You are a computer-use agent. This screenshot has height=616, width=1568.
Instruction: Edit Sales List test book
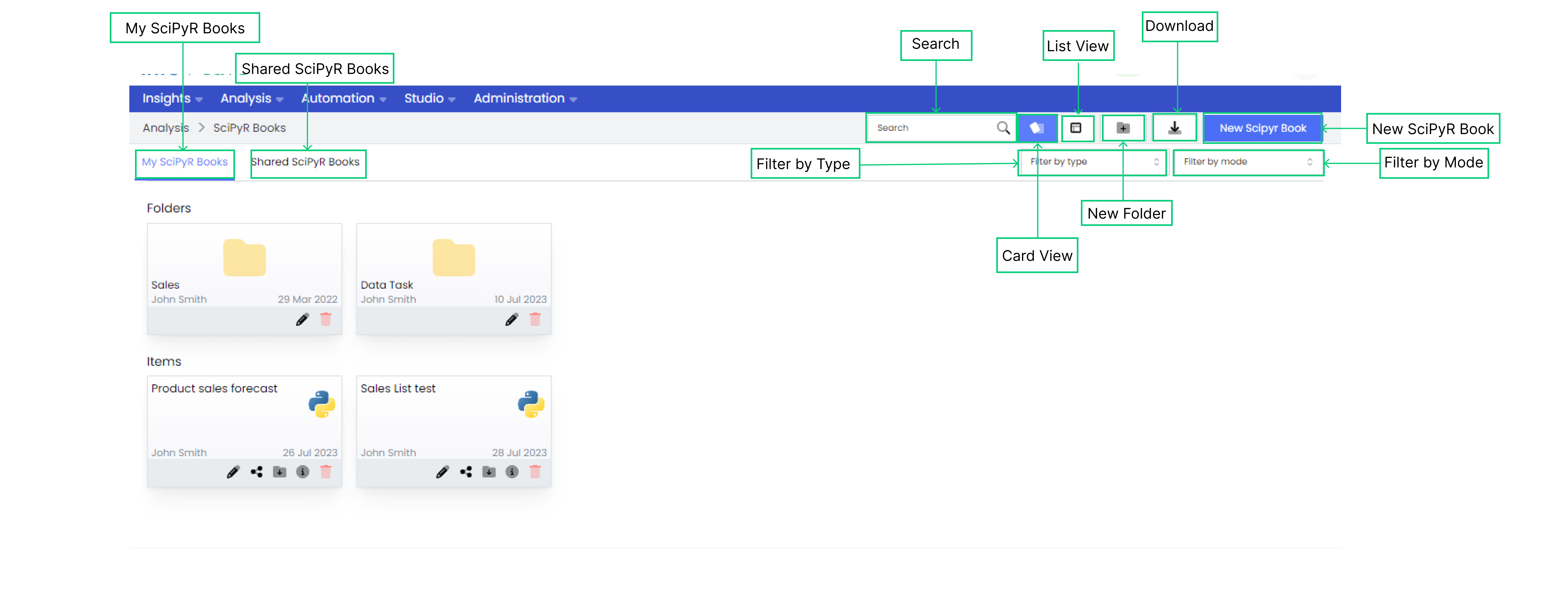tap(442, 472)
